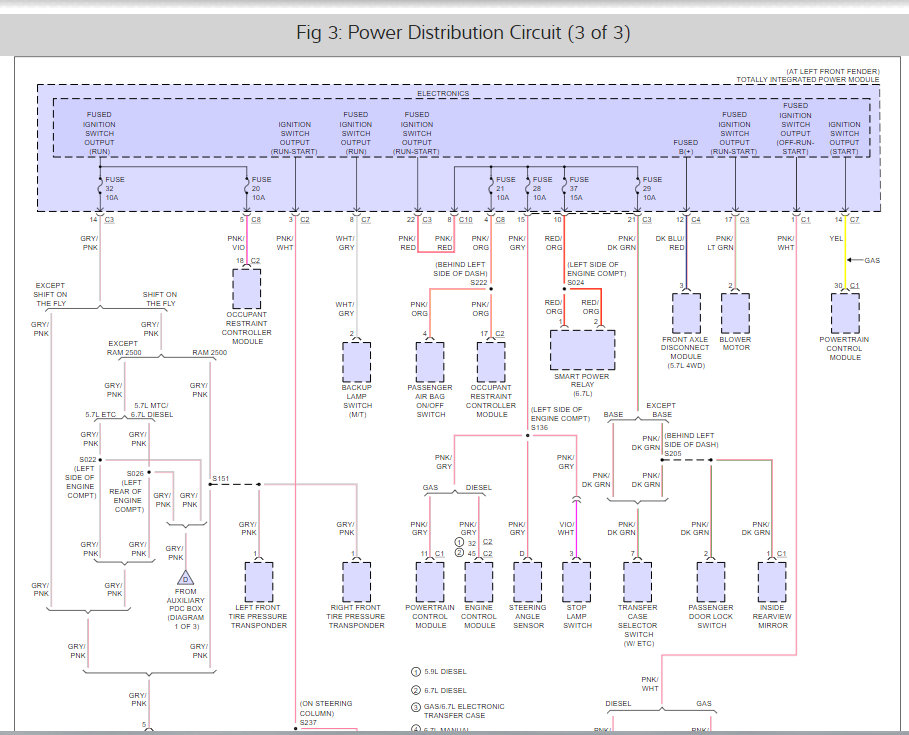The height and width of the screenshot is (735, 909).
Task: Click 'IGNITION SWITCH OUTPUT (START)' header label
Action: 844,138
